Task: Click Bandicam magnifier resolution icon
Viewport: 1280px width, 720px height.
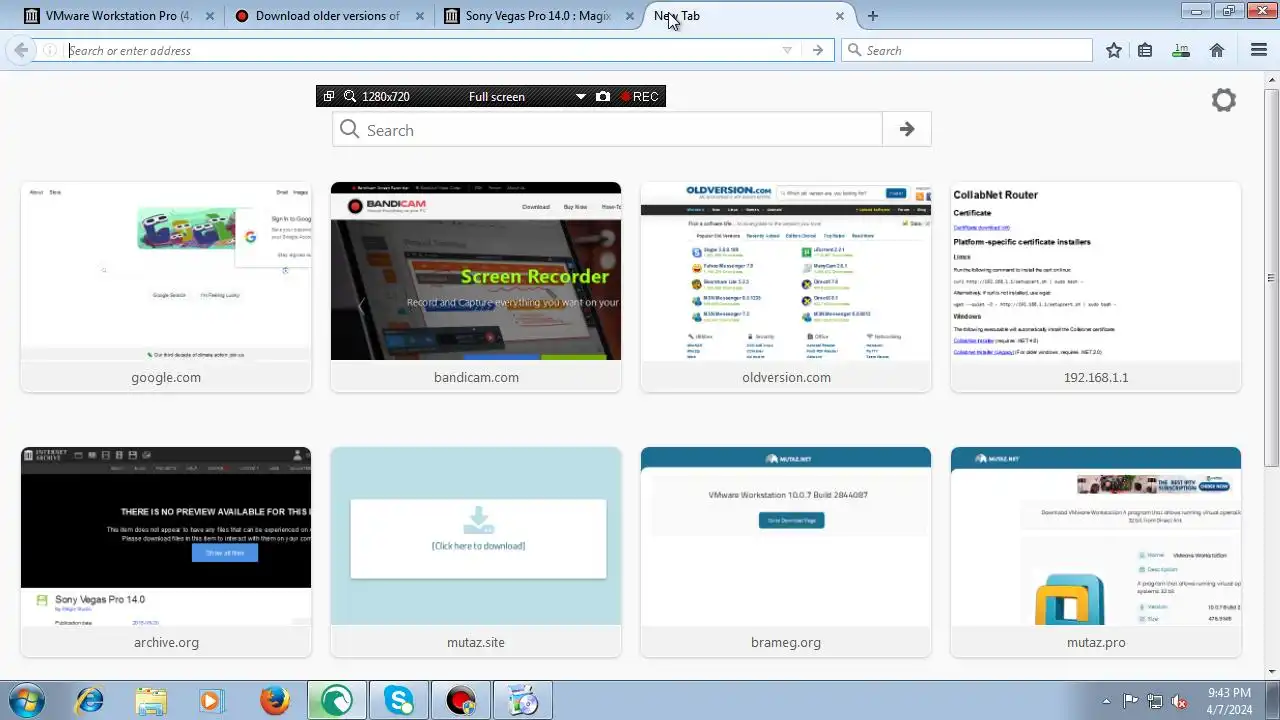Action: [x=350, y=96]
